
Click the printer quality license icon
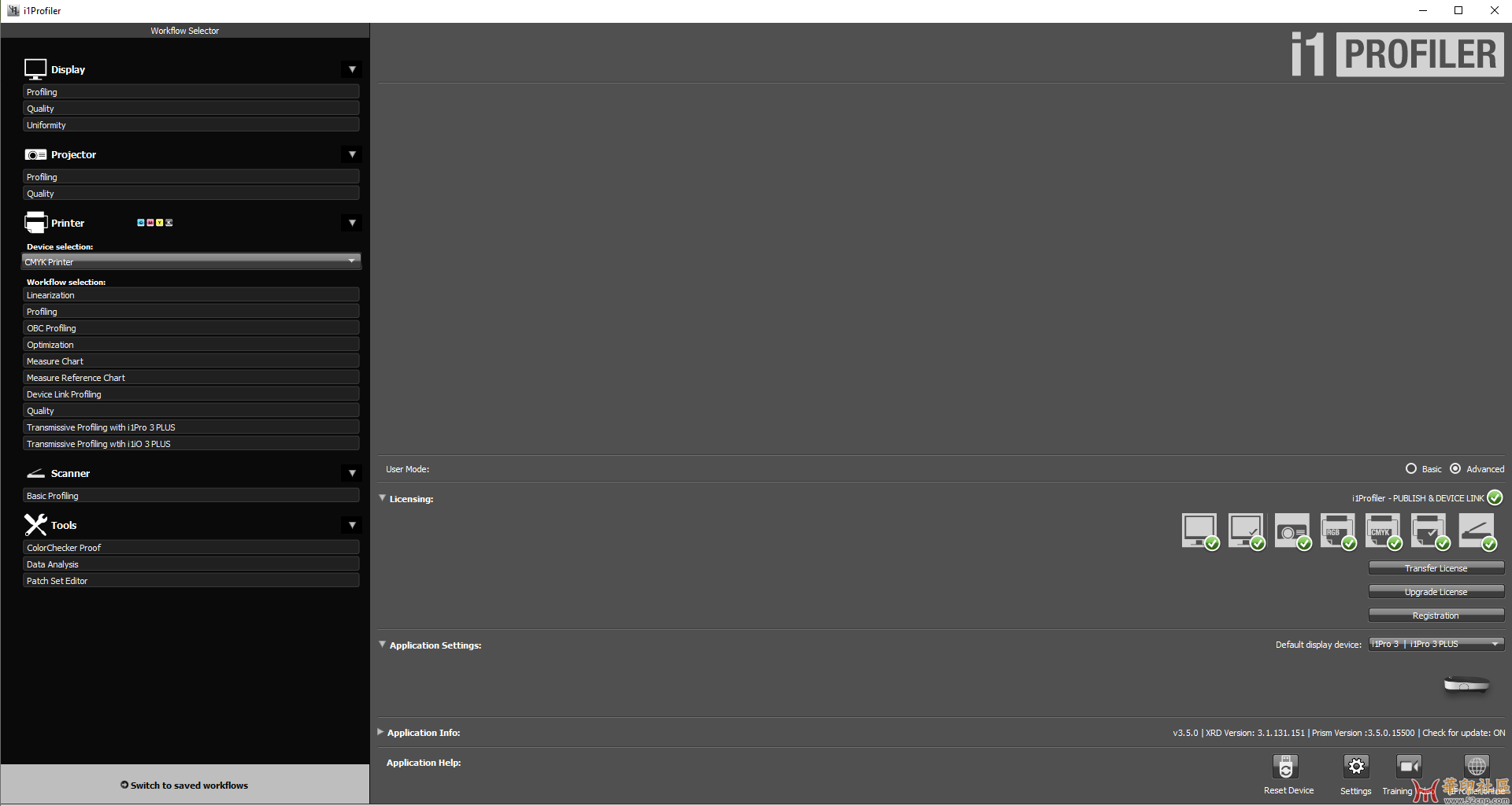pyautogui.click(x=1430, y=531)
